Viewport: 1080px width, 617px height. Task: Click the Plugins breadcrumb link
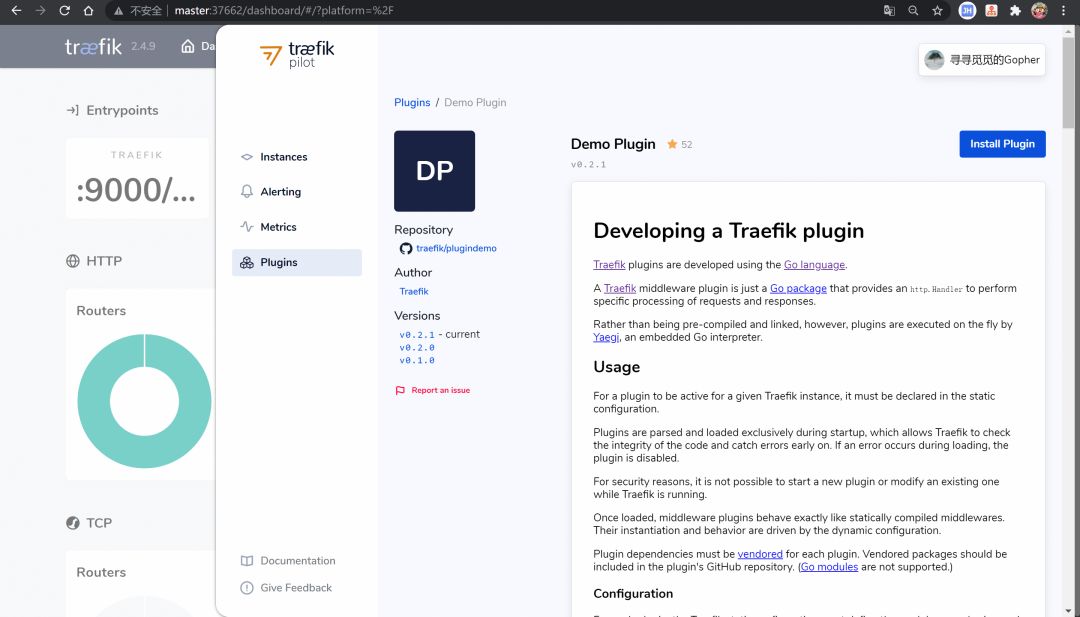[412, 103]
